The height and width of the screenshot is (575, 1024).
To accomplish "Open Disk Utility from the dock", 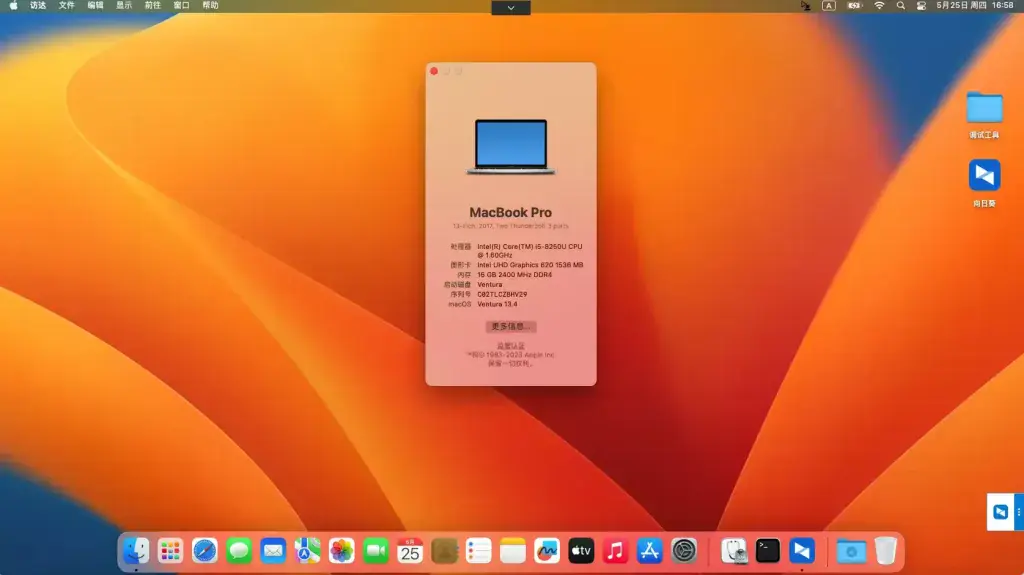I will (x=733, y=551).
